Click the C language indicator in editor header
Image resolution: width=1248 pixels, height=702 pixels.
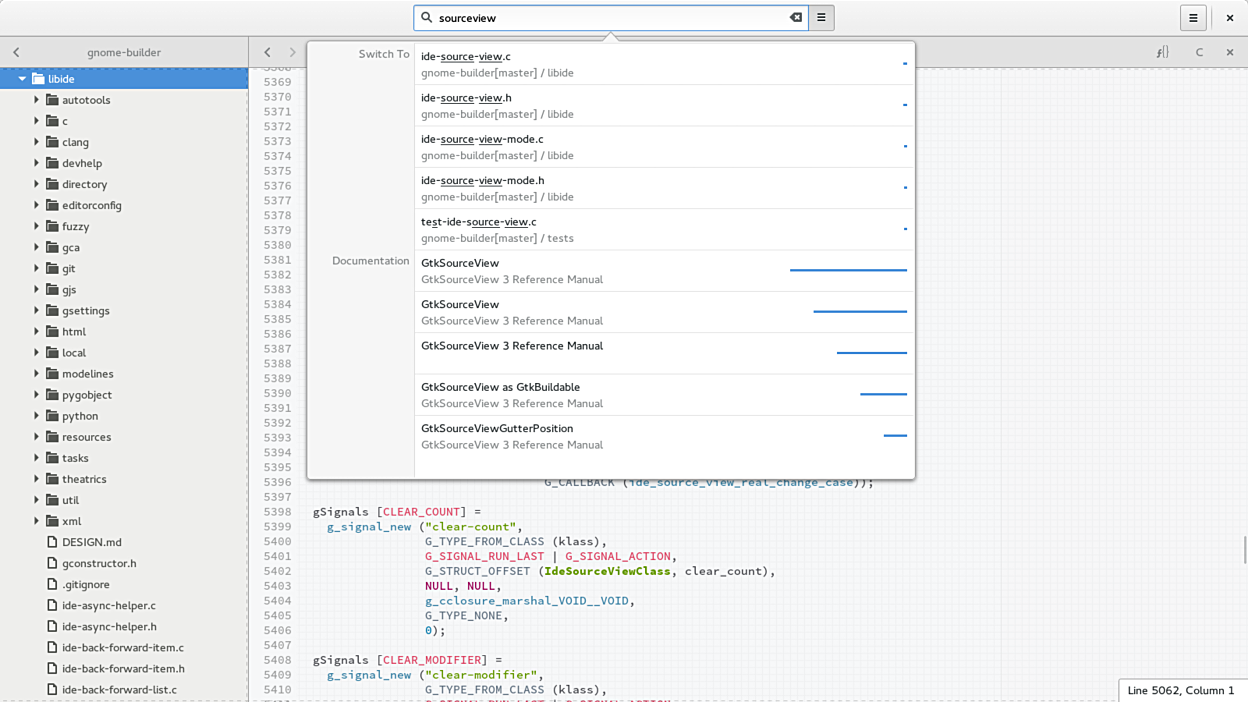[x=1199, y=52]
